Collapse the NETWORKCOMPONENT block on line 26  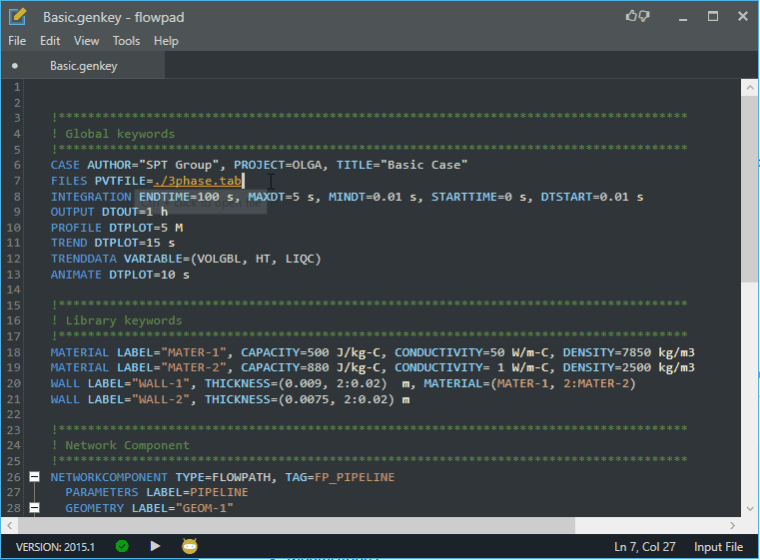click(34, 477)
